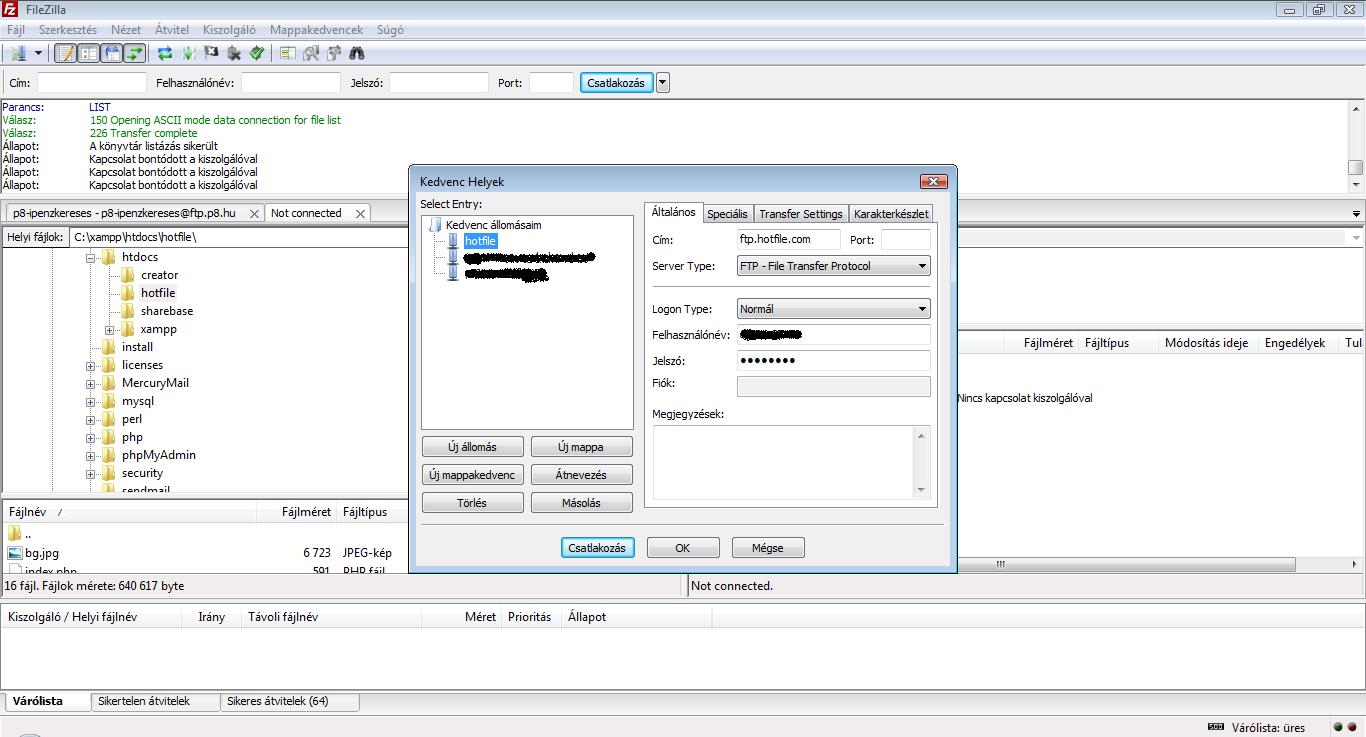Open the directory listing filters icon
The width and height of the screenshot is (1366, 737).
tap(288, 53)
